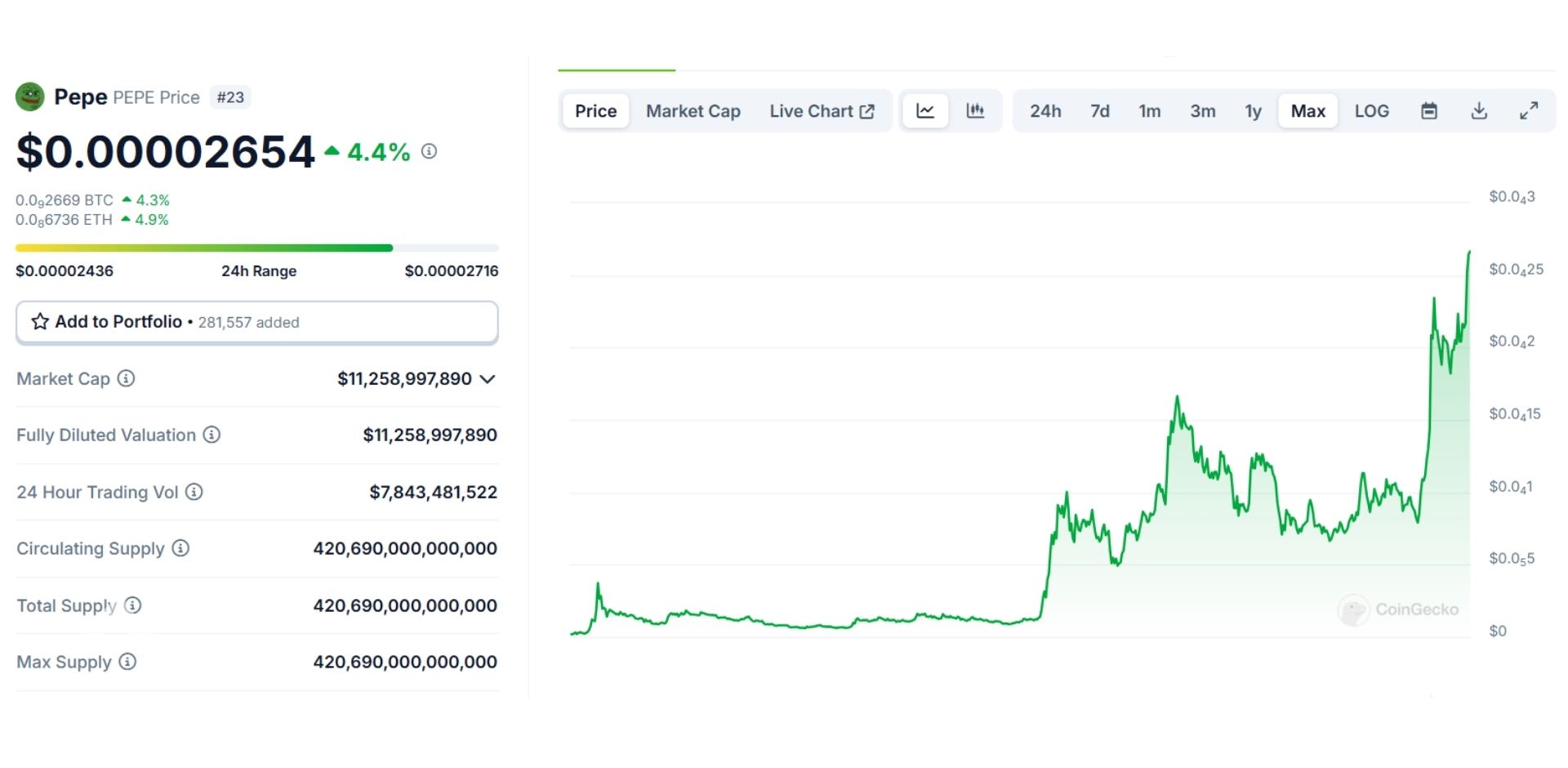This screenshot has width=1568, height=768.
Task: Expand the Market Cap value chevron
Action: (x=488, y=379)
